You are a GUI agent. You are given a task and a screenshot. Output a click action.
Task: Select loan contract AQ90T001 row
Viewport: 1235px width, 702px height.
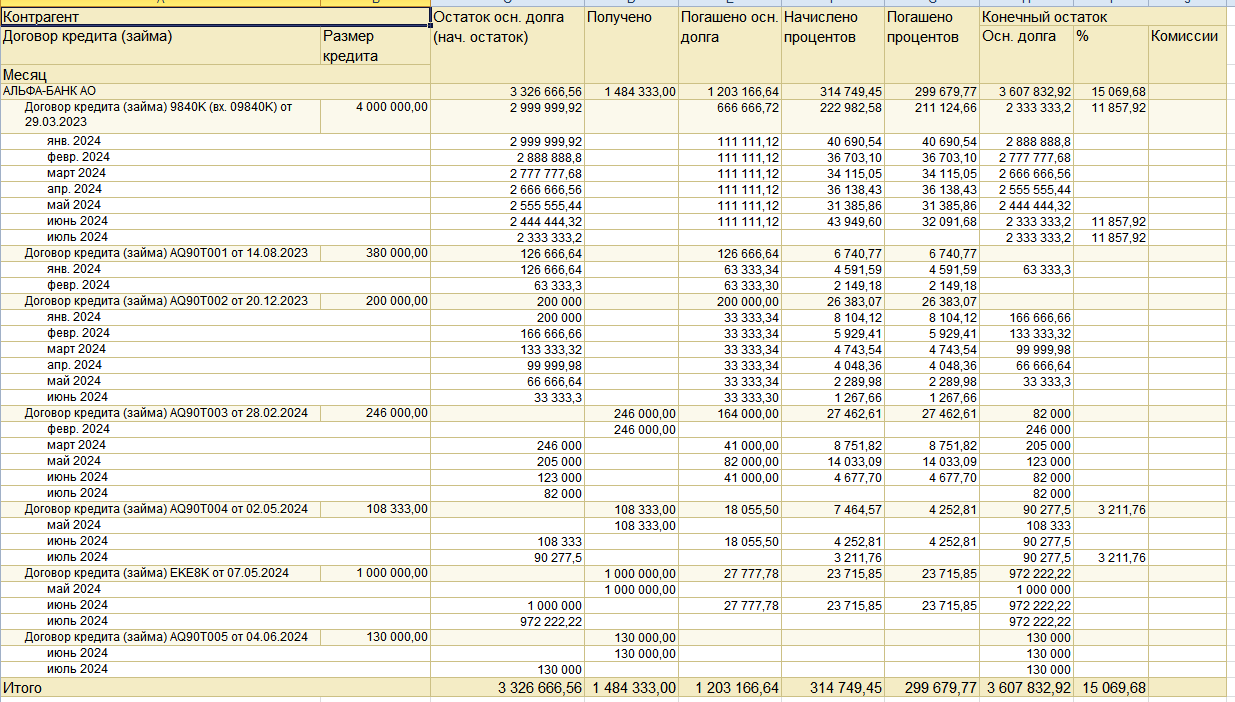166,253
